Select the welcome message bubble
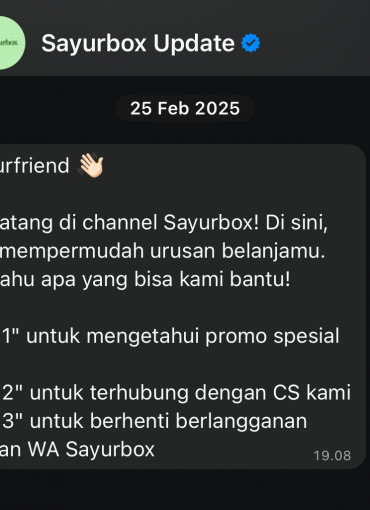370x510 pixels. (x=183, y=306)
